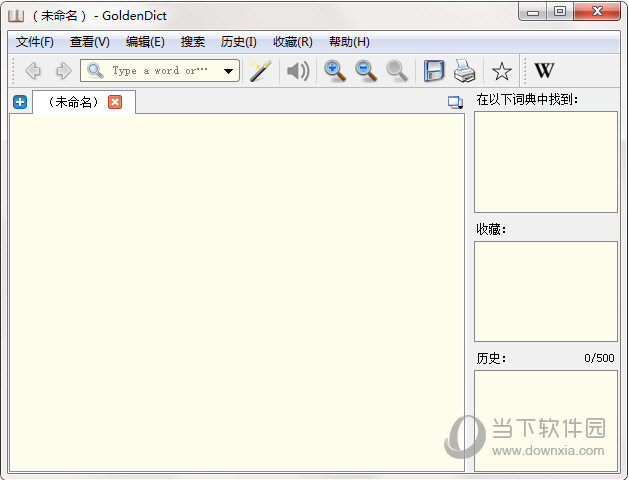This screenshot has width=629, height=480.
Task: Play pronunciation with the speaker icon
Action: [x=298, y=71]
